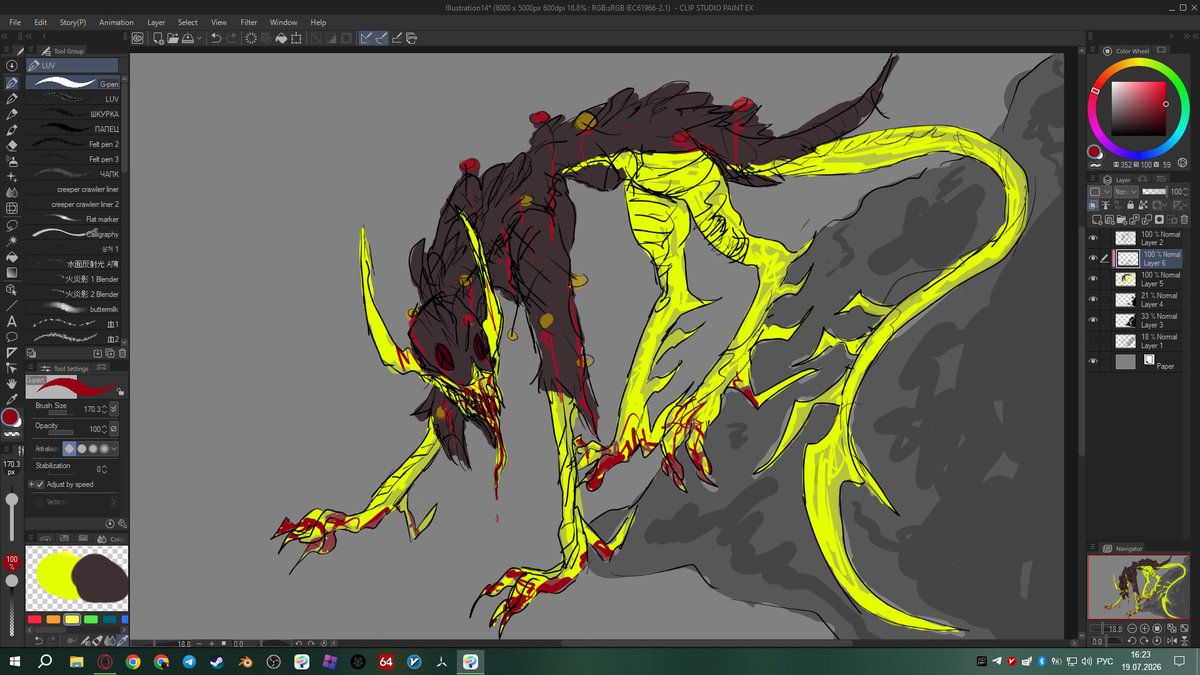
Task: Hide Layer 4 via eye icon
Action: tap(1093, 300)
